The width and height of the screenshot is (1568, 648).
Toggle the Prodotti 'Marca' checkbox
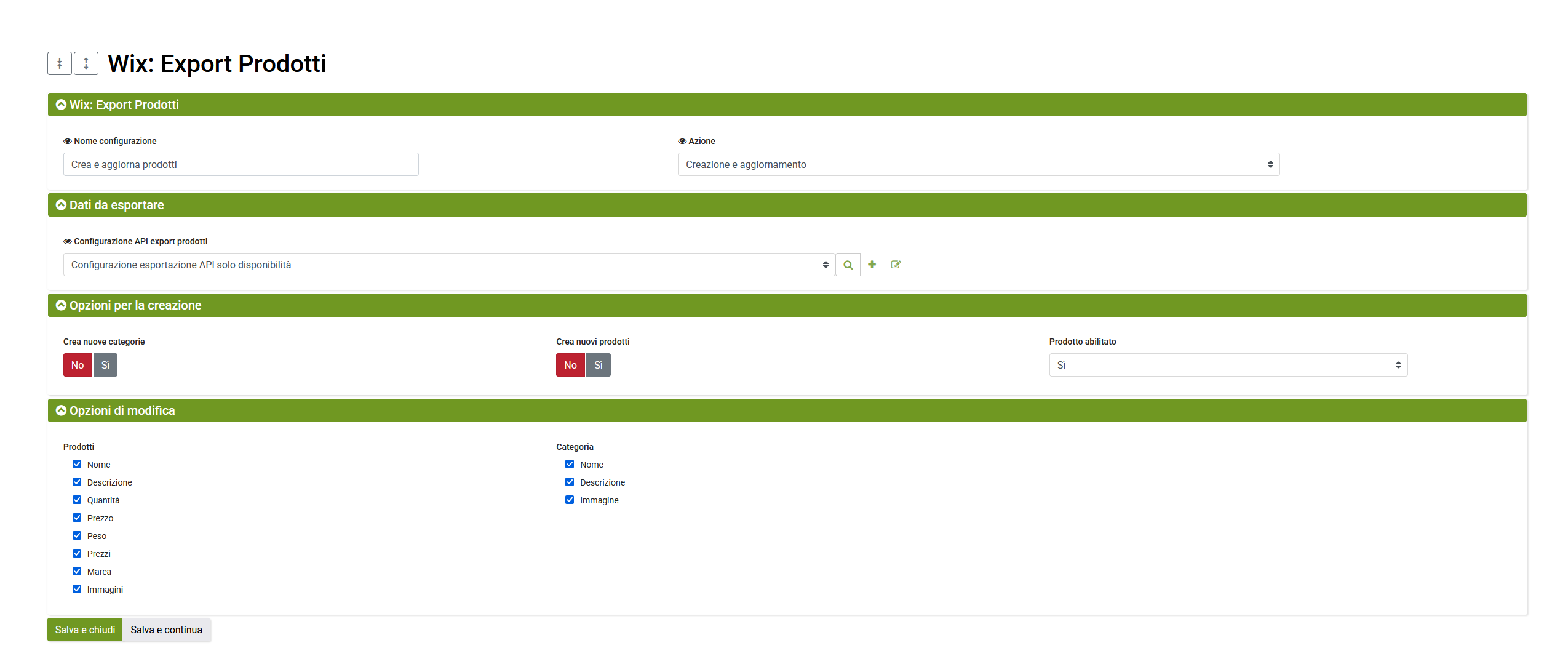point(77,572)
